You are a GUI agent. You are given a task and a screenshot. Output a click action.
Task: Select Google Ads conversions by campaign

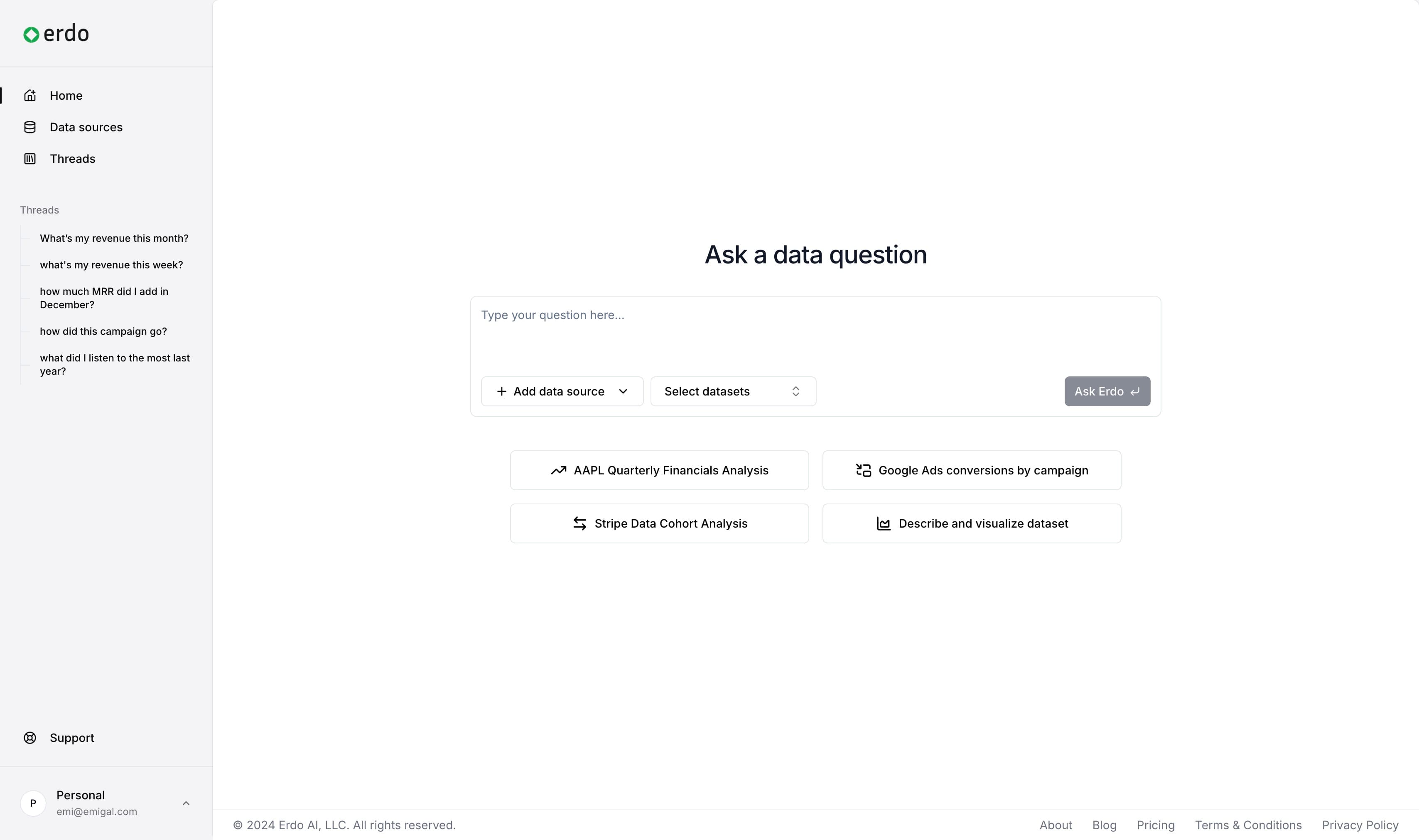point(971,470)
